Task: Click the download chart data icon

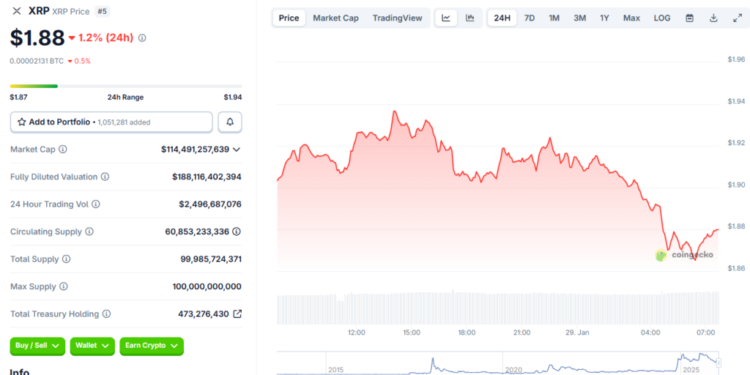Action: coord(713,18)
